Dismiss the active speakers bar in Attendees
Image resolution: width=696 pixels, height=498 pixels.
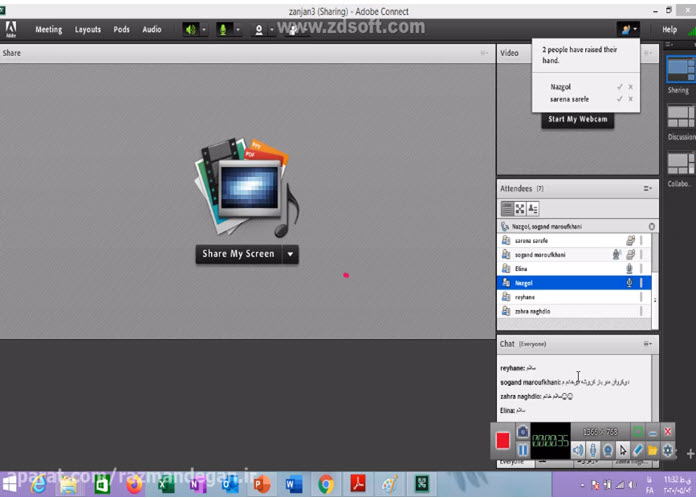point(652,227)
